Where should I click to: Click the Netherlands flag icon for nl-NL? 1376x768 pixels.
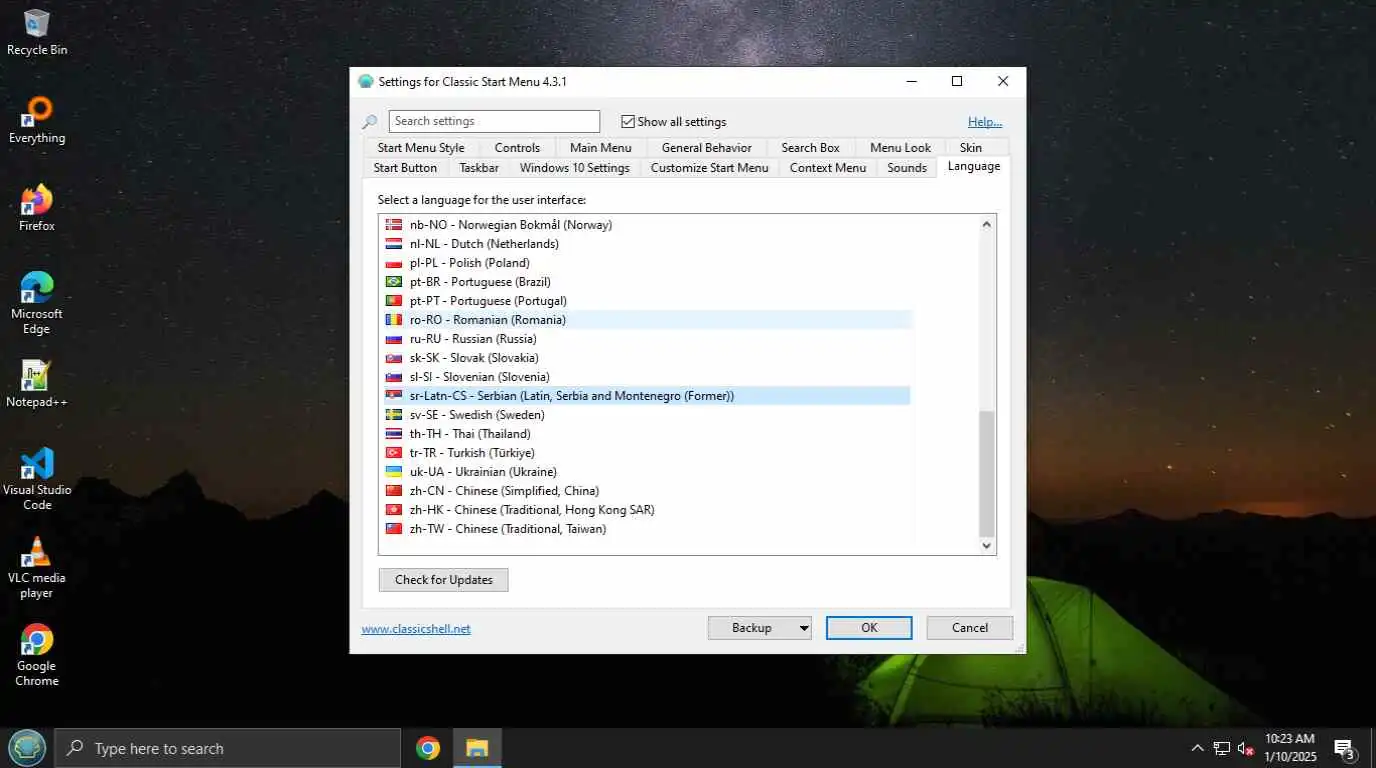(x=394, y=244)
